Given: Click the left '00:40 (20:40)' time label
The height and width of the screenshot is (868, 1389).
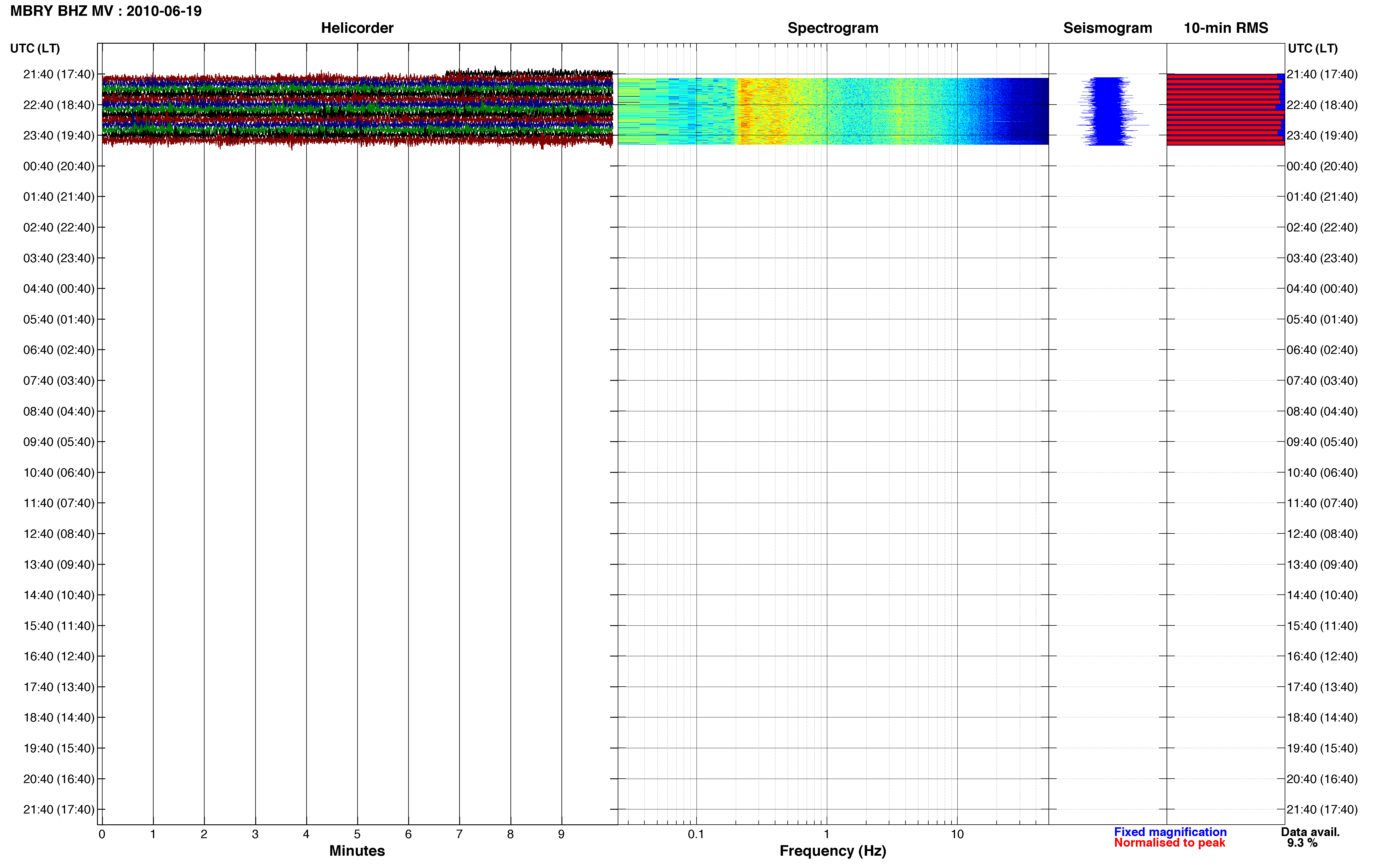Looking at the screenshot, I should point(59,166).
